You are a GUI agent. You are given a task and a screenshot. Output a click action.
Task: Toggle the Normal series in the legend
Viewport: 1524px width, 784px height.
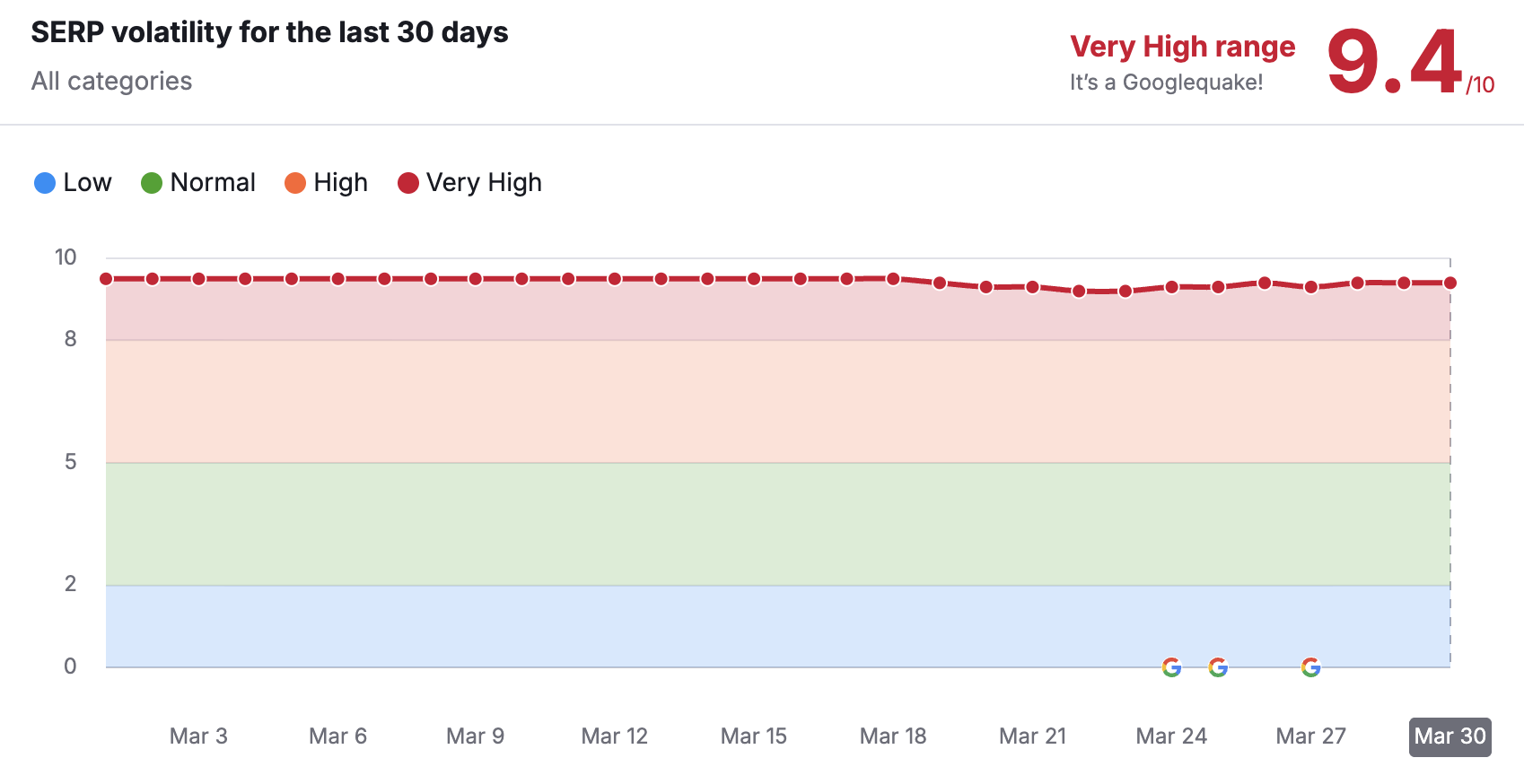pyautogui.click(x=198, y=183)
